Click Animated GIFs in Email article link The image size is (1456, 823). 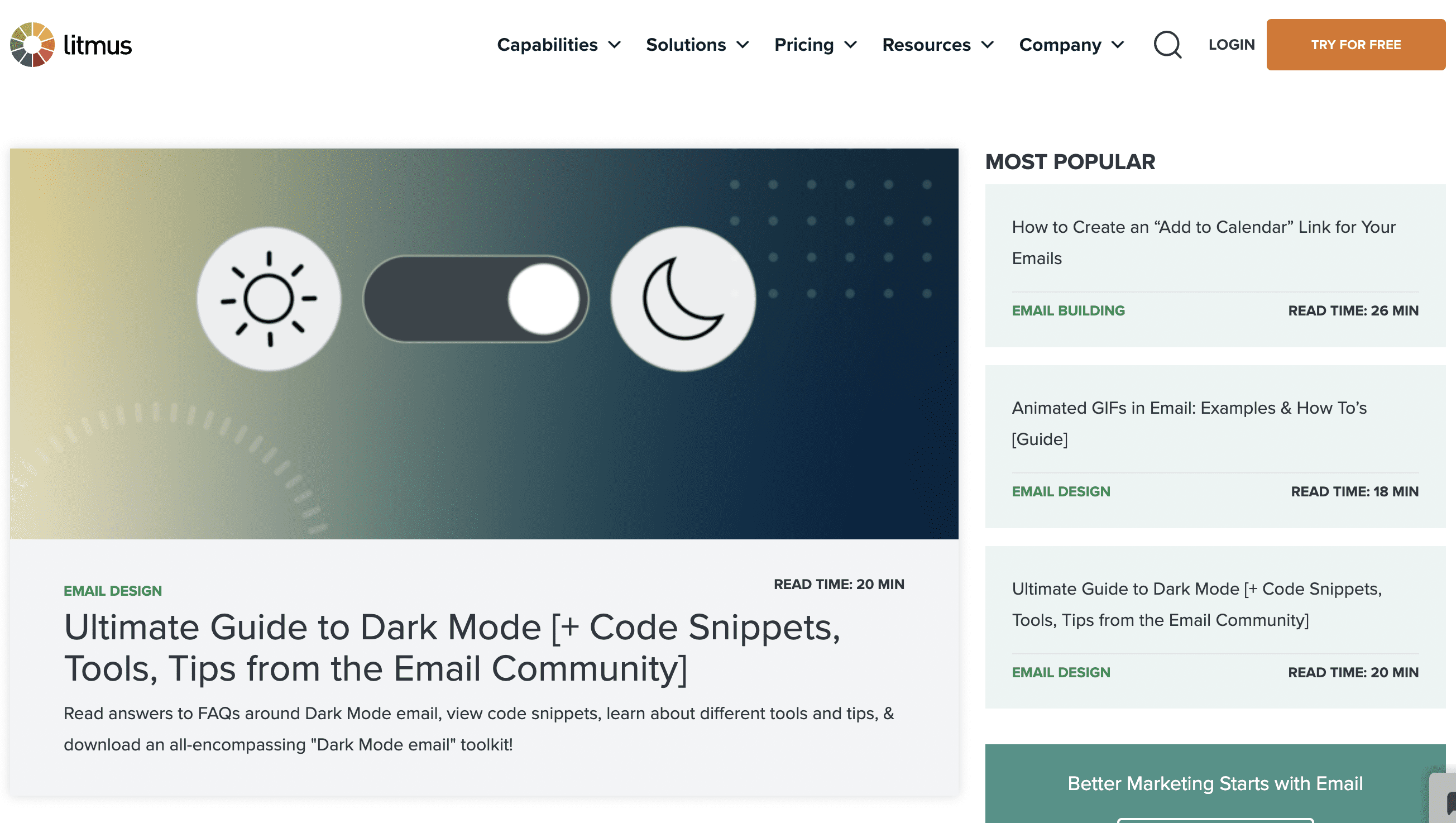[x=1190, y=423]
